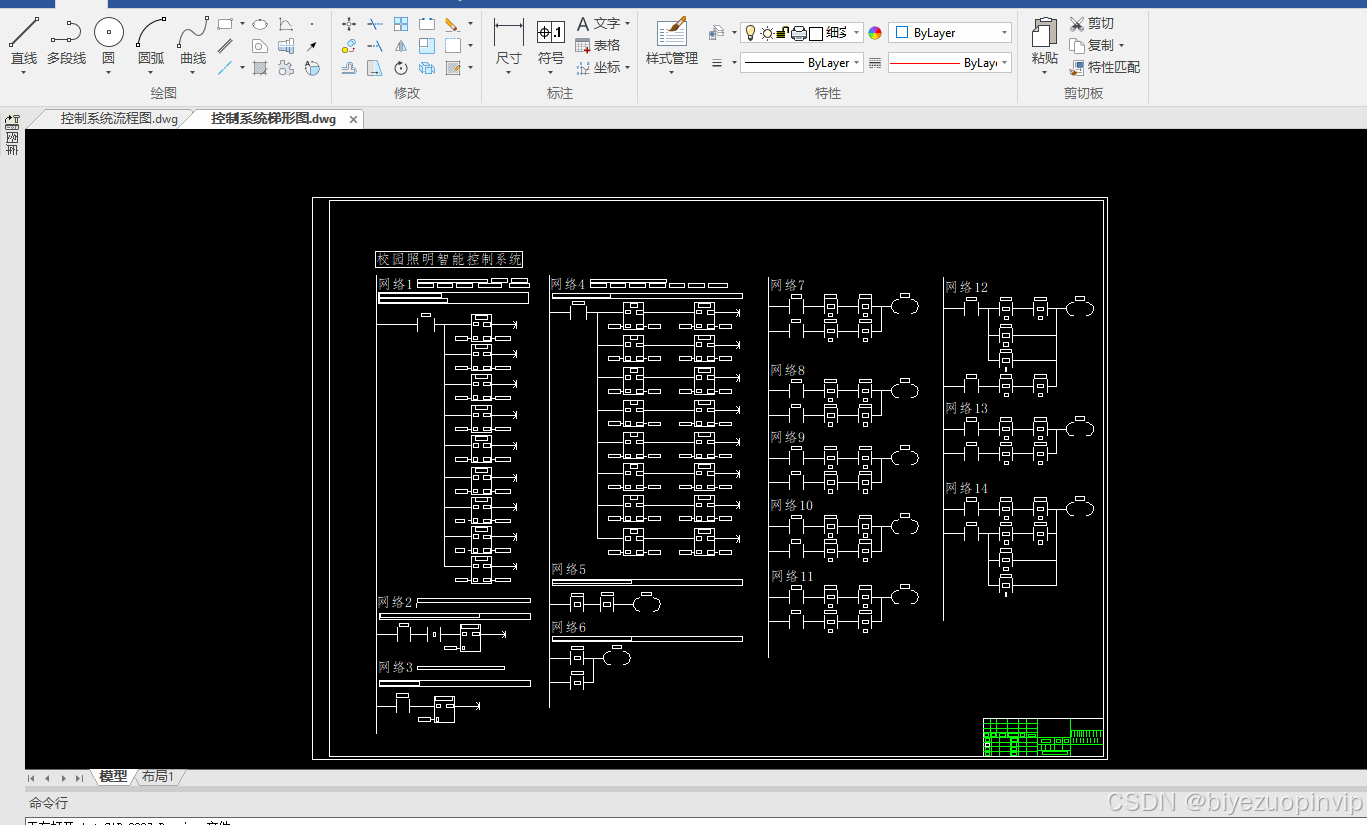This screenshot has width=1367, height=825.
Task: Click the 粘贴 paste icon
Action: [1044, 42]
